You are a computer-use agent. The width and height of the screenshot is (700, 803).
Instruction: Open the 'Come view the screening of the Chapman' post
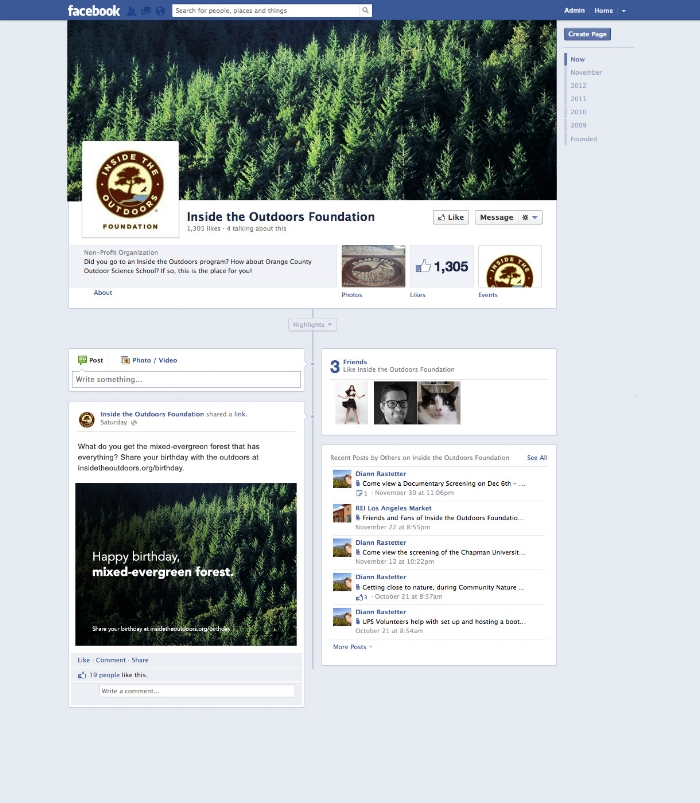click(443, 553)
